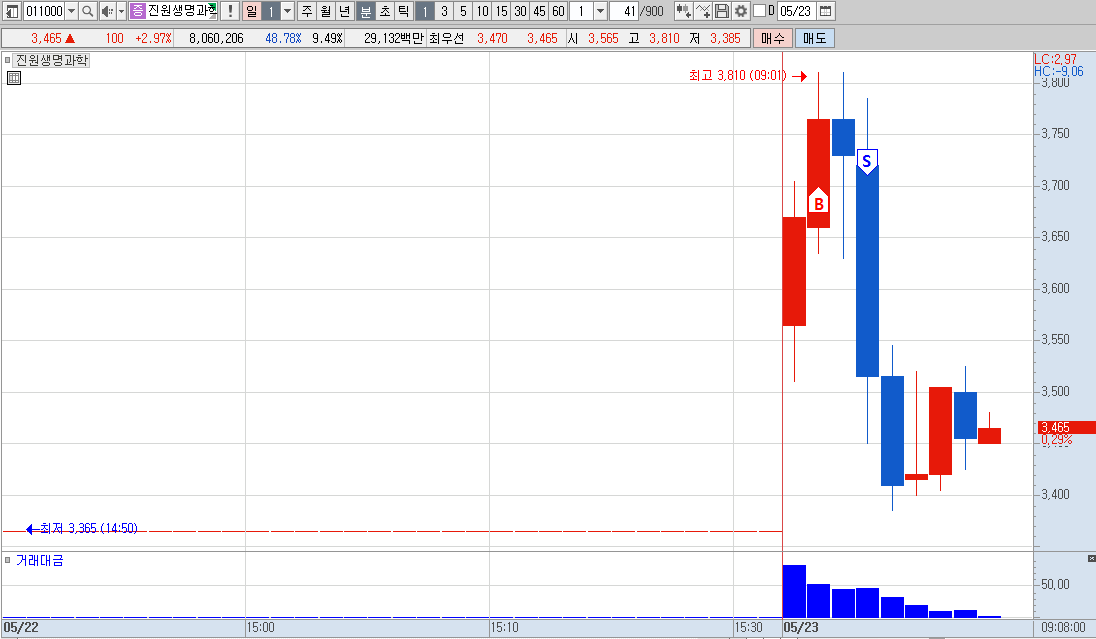Click the volume value 8,060,206

point(216,38)
